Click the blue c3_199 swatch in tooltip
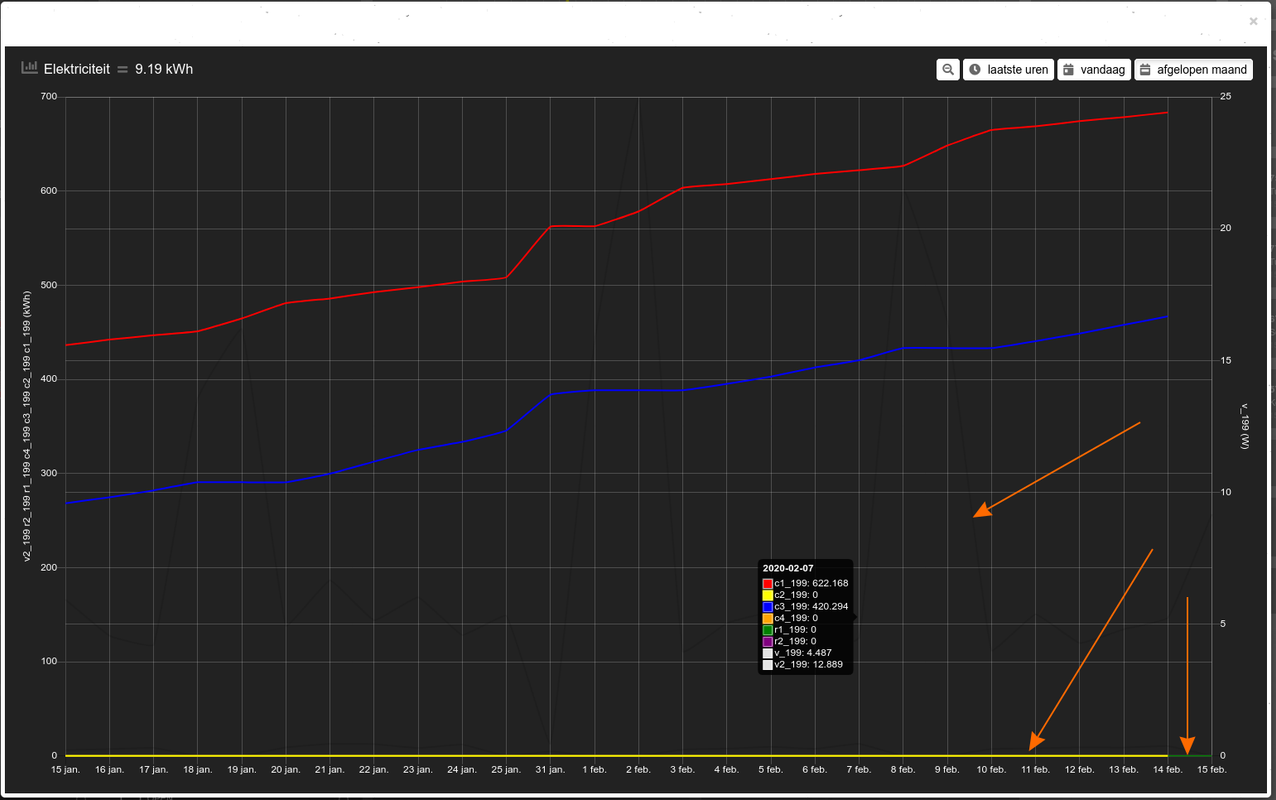1276x800 pixels. (768, 606)
